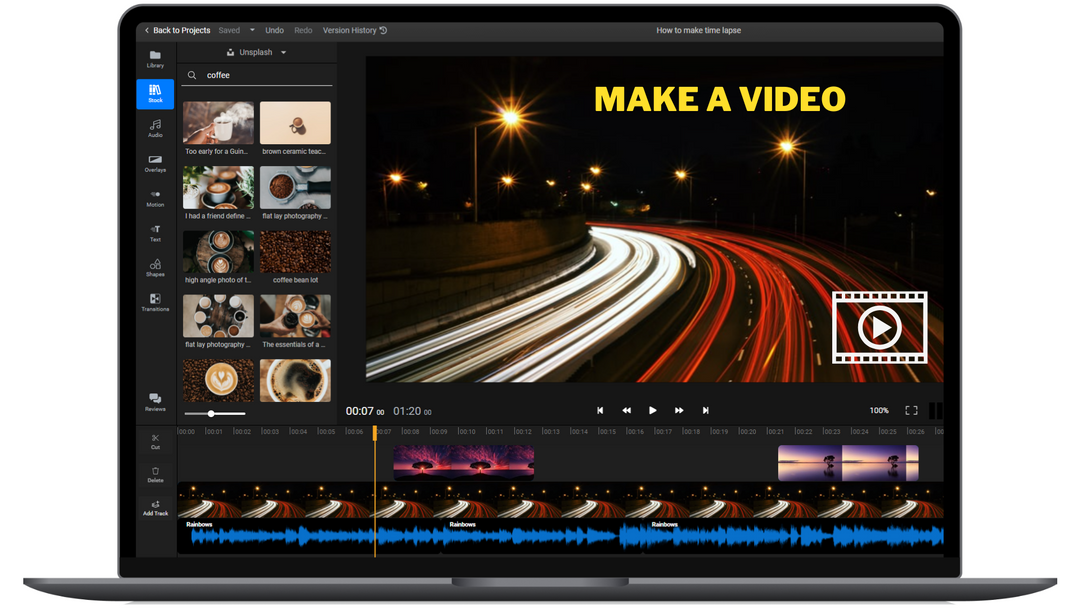The width and height of the screenshot is (1080, 608).
Task: Select the Text tool icon
Action: click(155, 231)
